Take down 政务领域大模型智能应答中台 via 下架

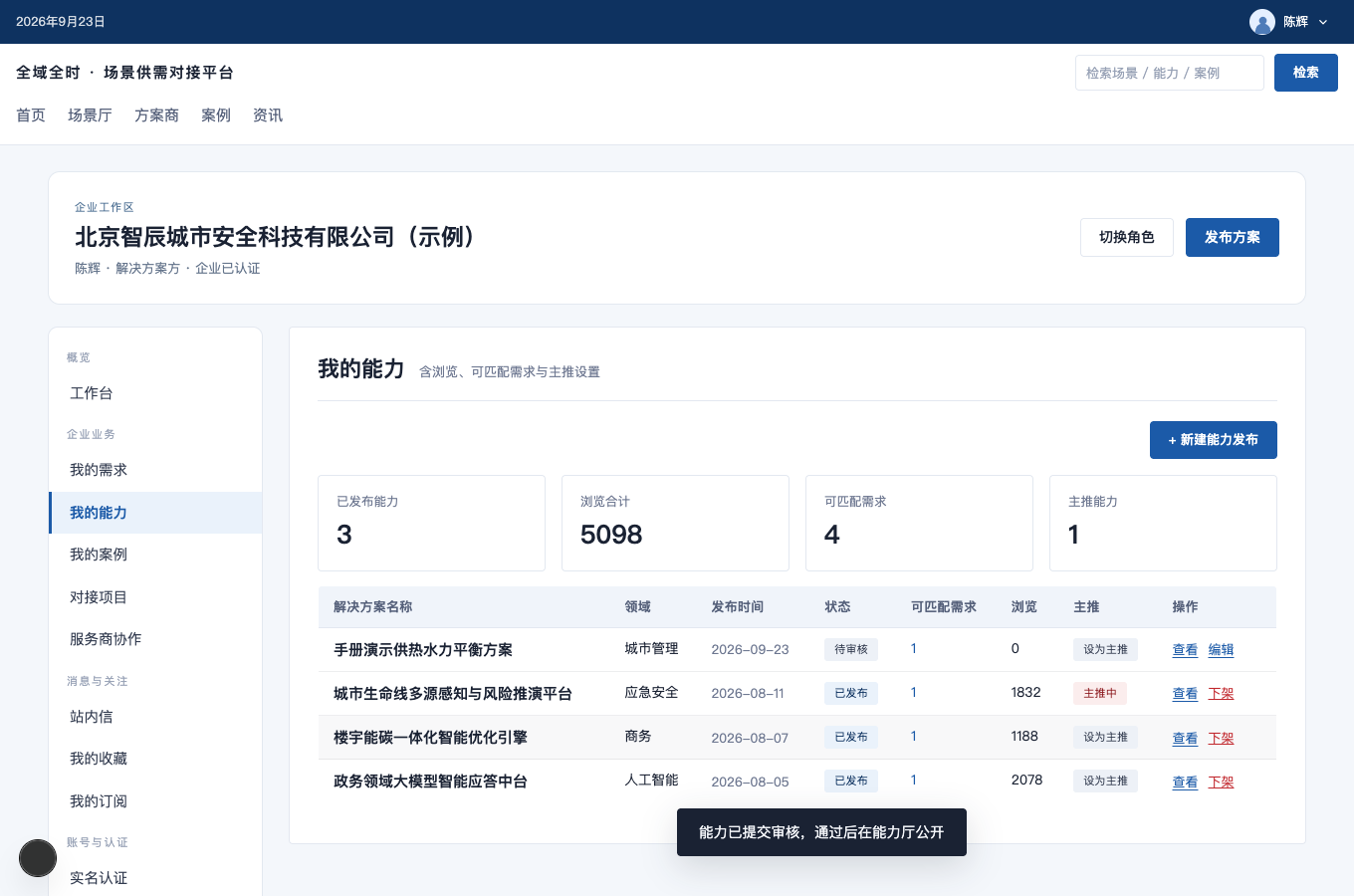click(1221, 782)
